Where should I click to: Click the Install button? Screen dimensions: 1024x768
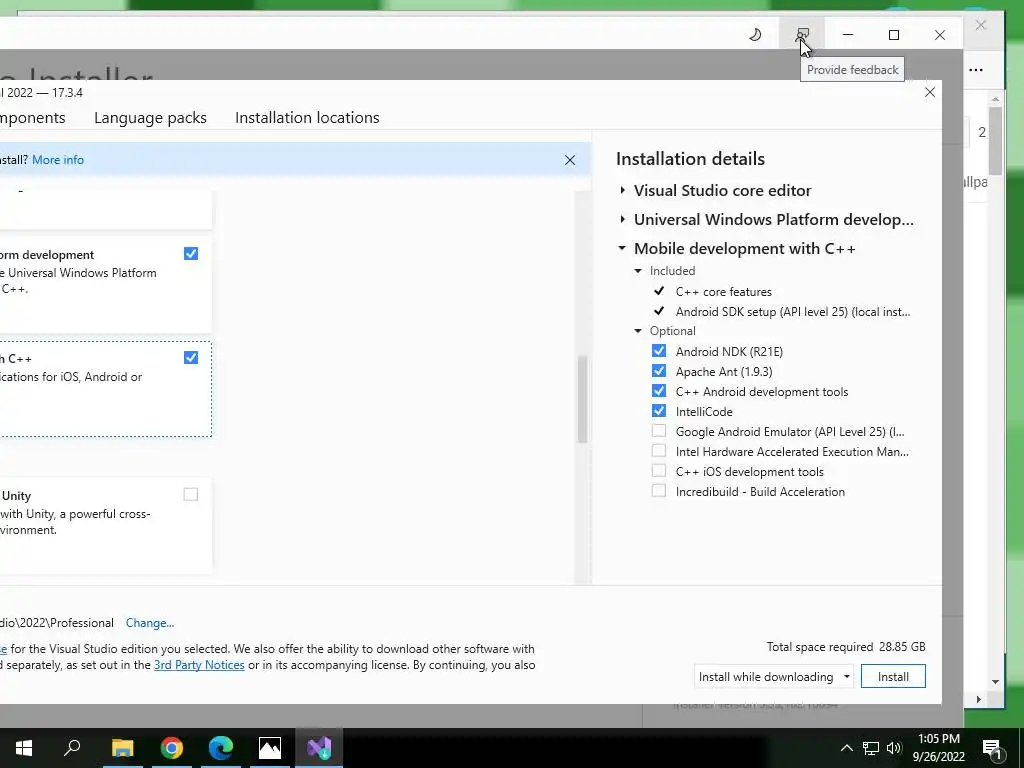(x=893, y=677)
